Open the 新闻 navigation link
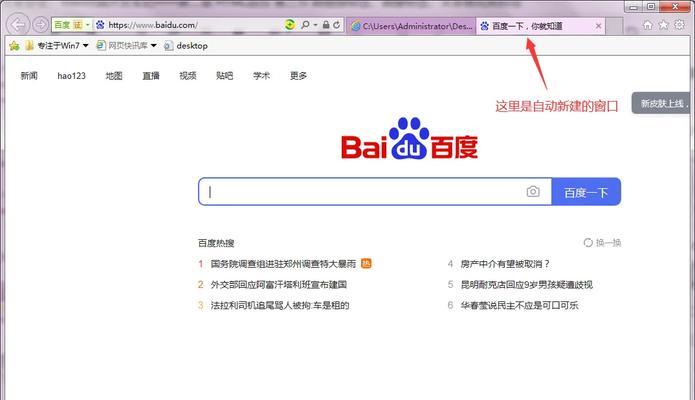 [29, 76]
